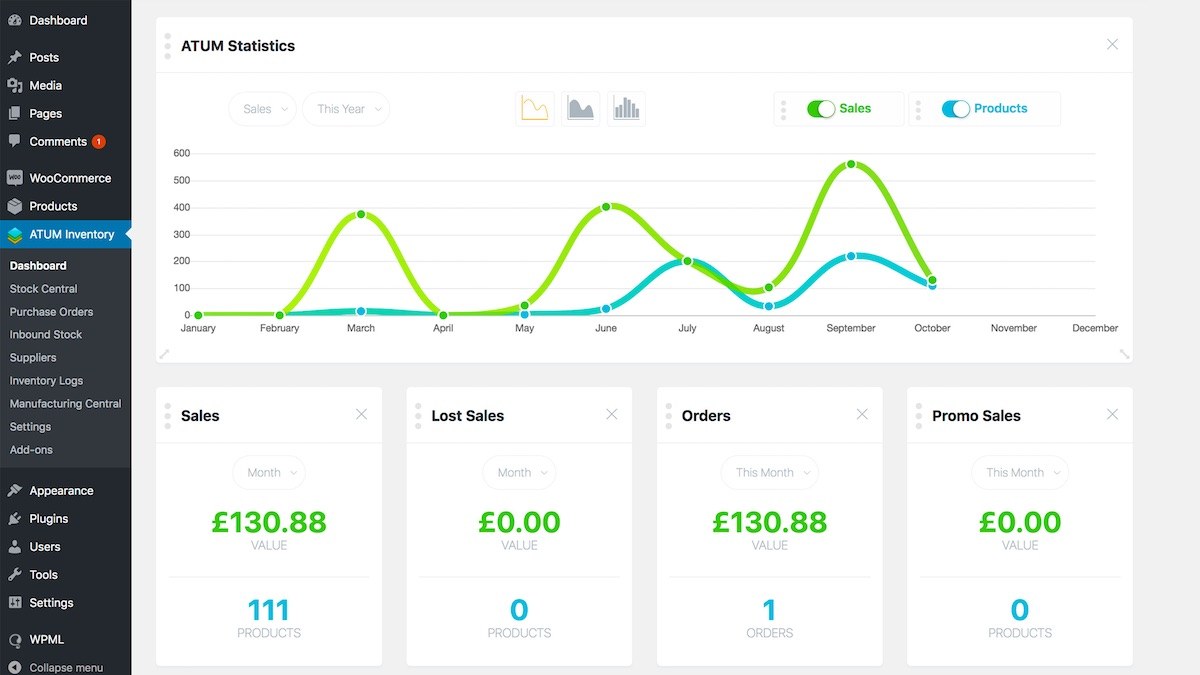
Task: Open the Month dropdown in Lost Sales
Action: 519,473
